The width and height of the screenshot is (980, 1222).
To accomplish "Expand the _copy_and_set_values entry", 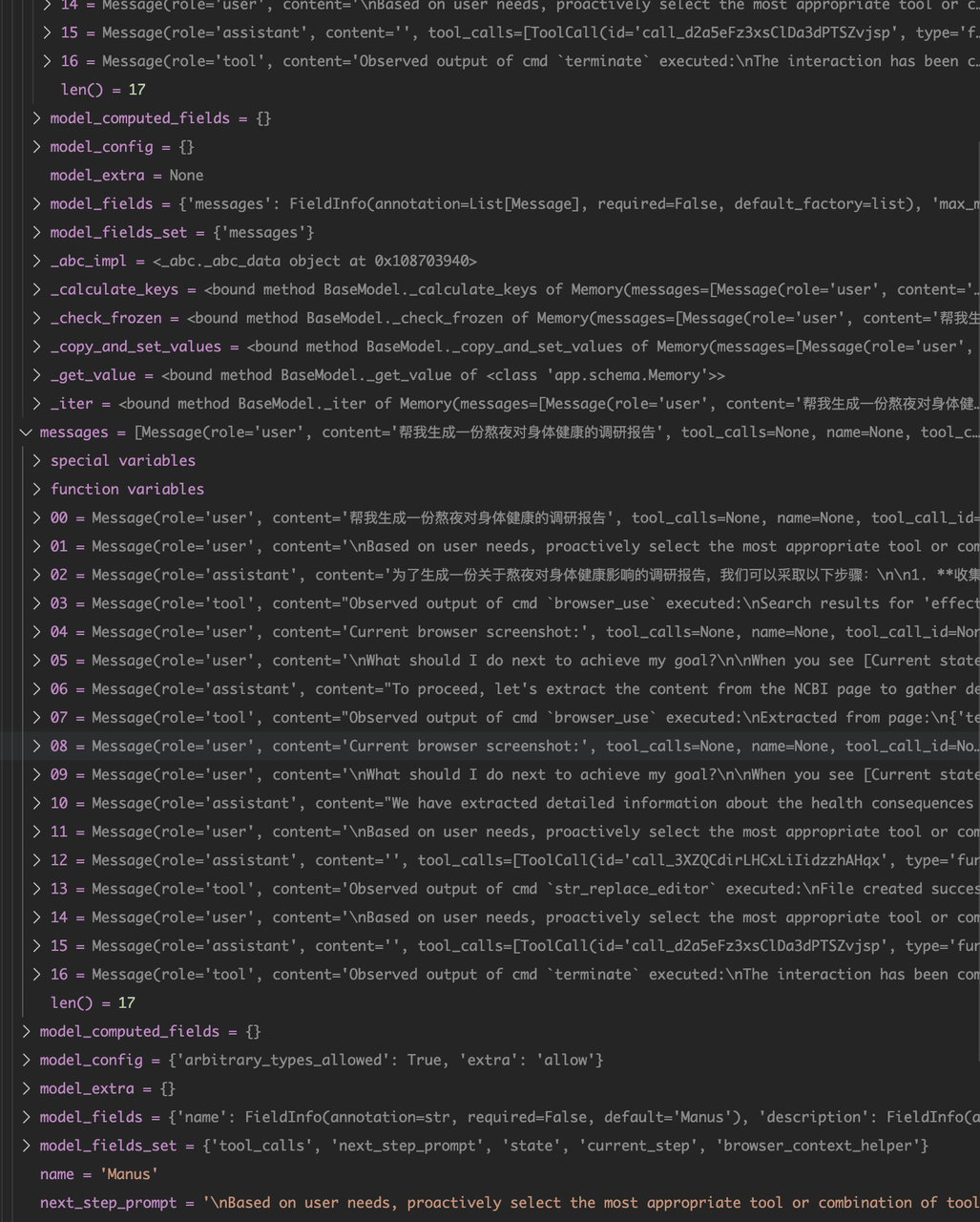I will click(37, 347).
